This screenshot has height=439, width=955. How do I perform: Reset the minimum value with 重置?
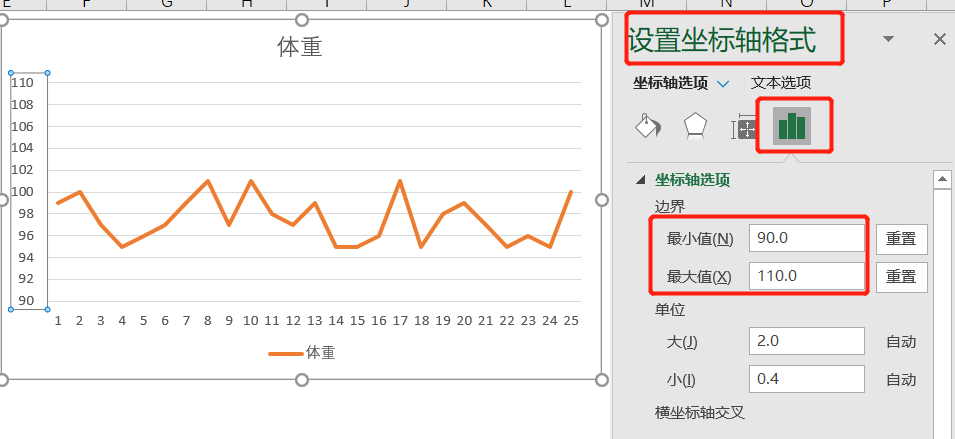[x=901, y=239]
